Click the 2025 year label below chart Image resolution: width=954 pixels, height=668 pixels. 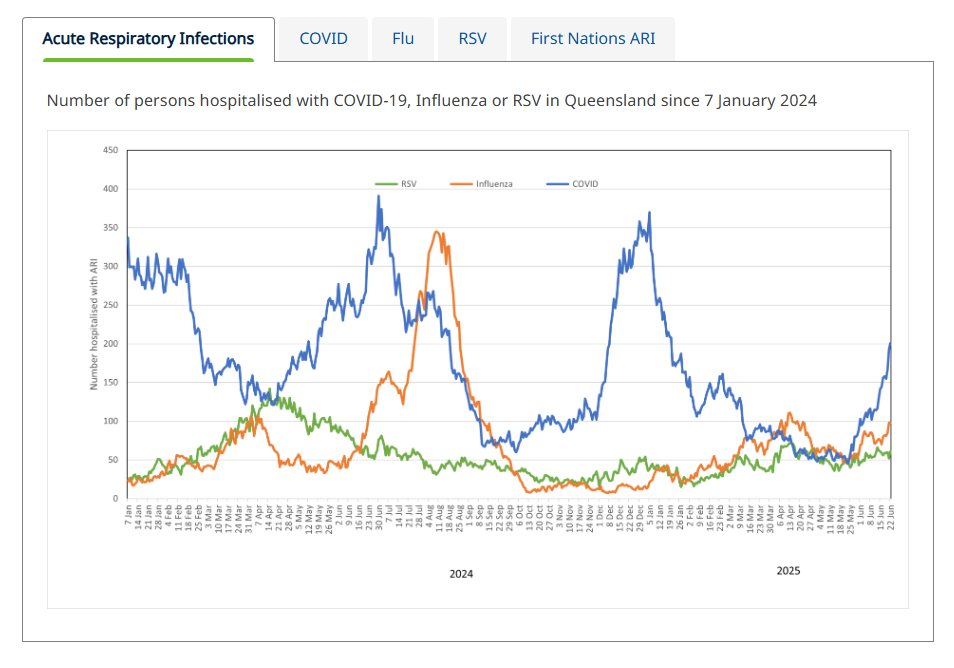(x=788, y=571)
